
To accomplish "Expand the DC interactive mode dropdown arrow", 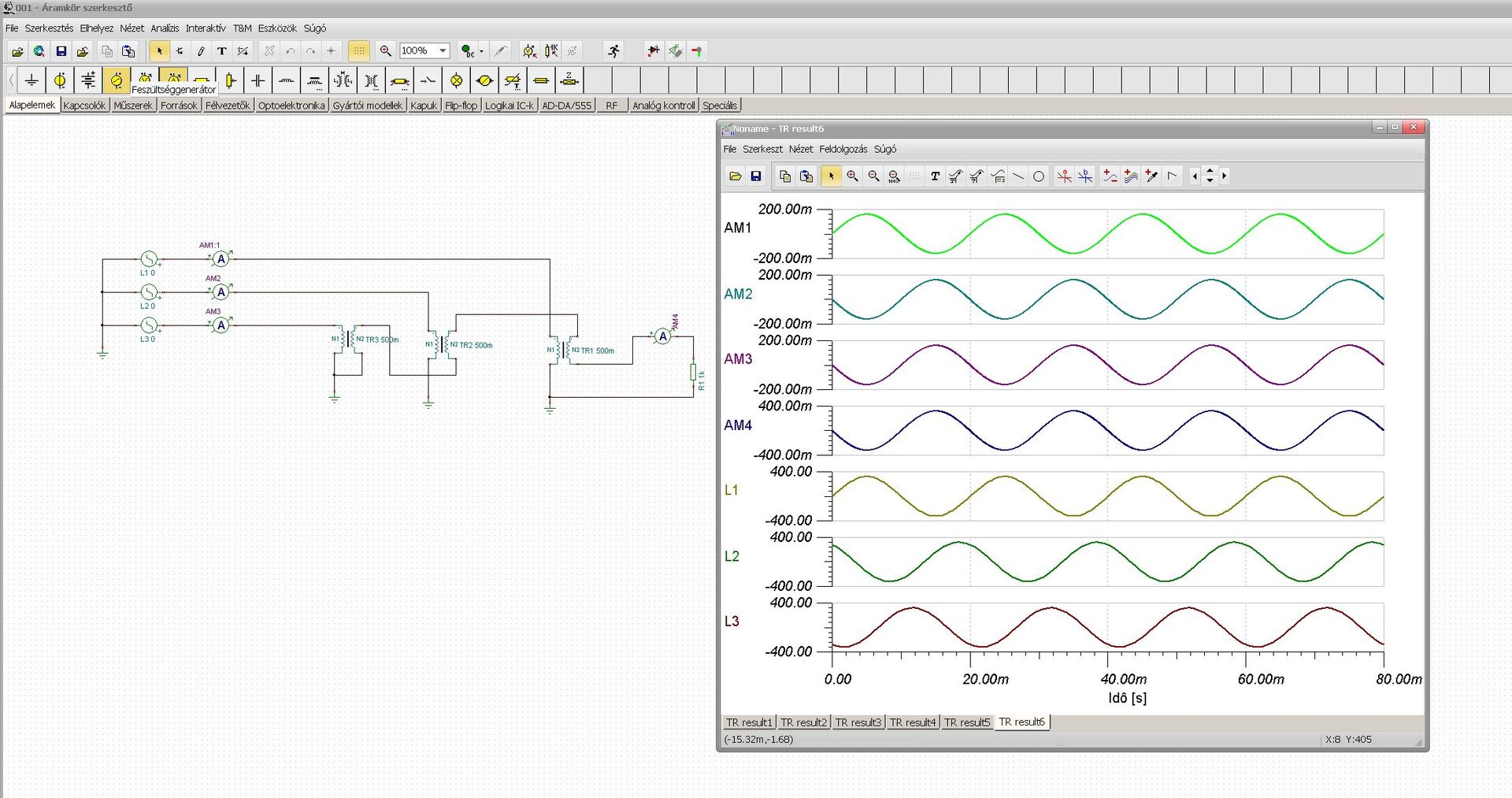I will pyautogui.click(x=481, y=51).
